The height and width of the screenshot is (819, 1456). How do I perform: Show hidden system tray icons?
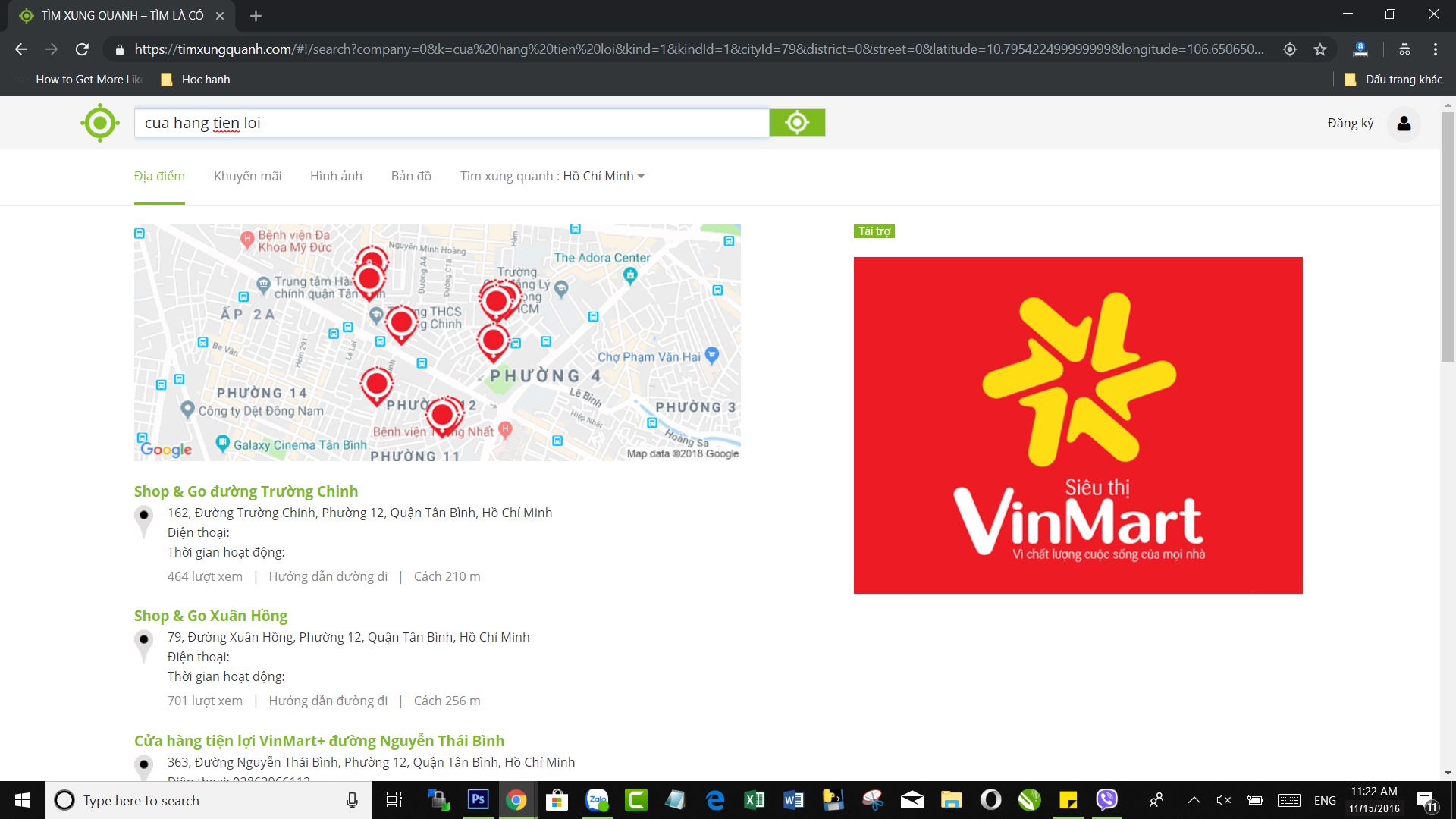point(1194,800)
